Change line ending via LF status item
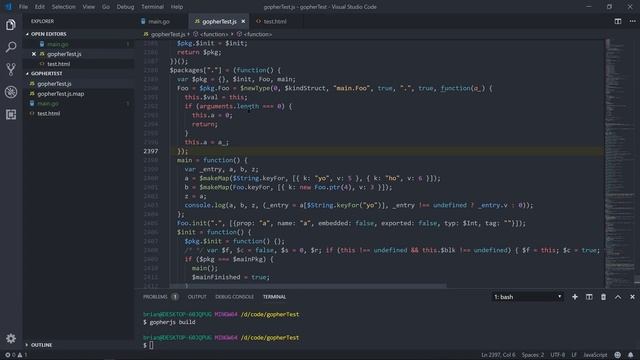Viewport: 640px width, 360px height. [574, 355]
